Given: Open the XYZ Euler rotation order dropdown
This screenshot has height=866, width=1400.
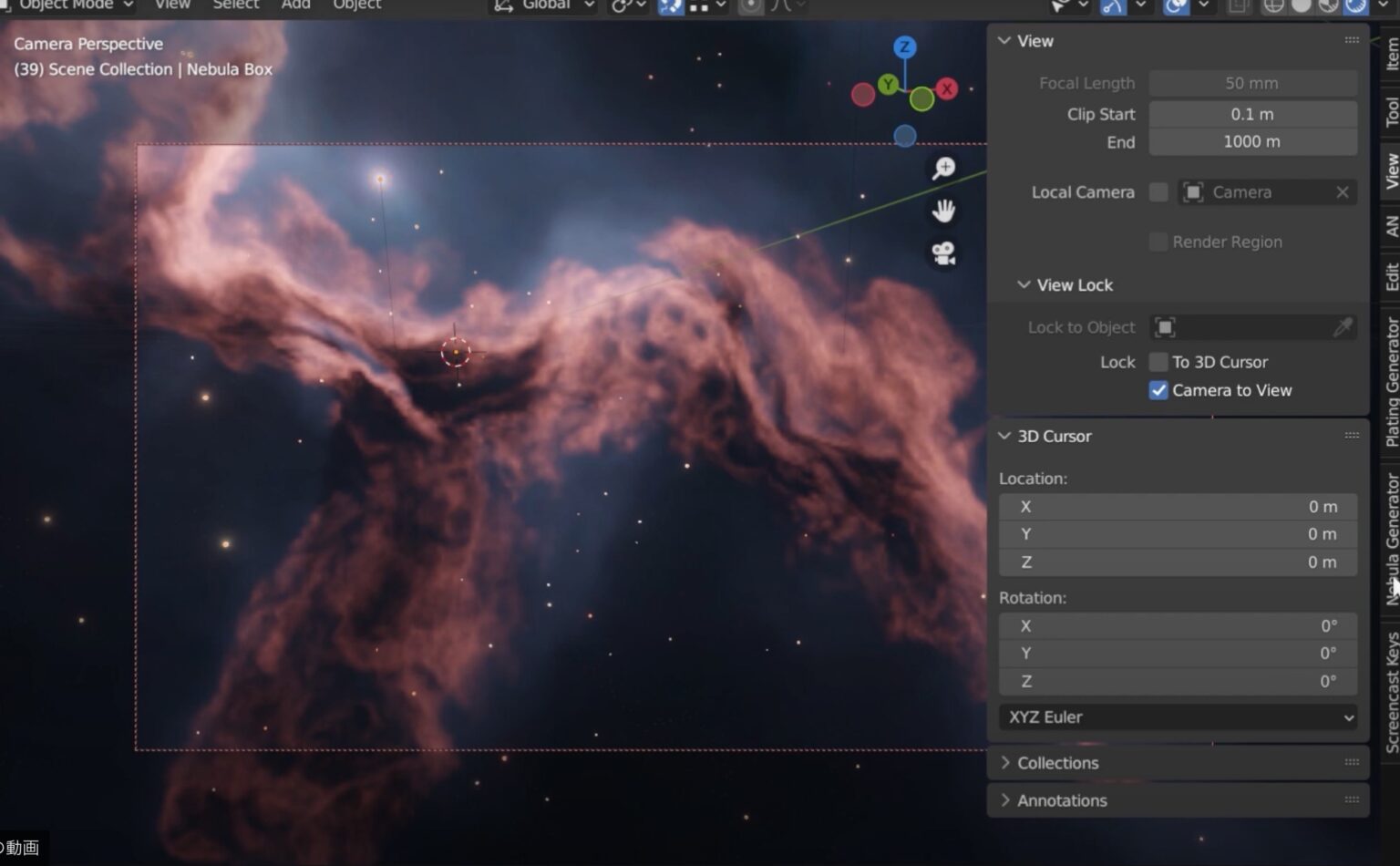Looking at the screenshot, I should [1178, 717].
